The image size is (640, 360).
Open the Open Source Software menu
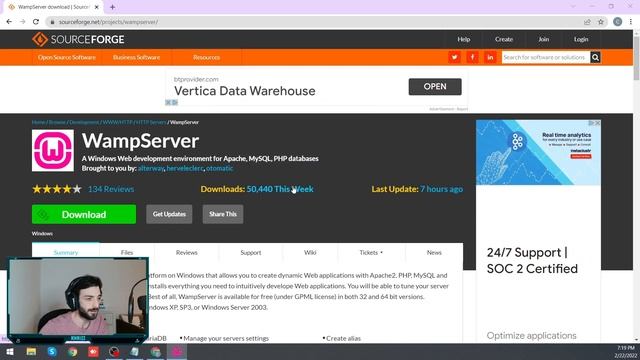(67, 57)
